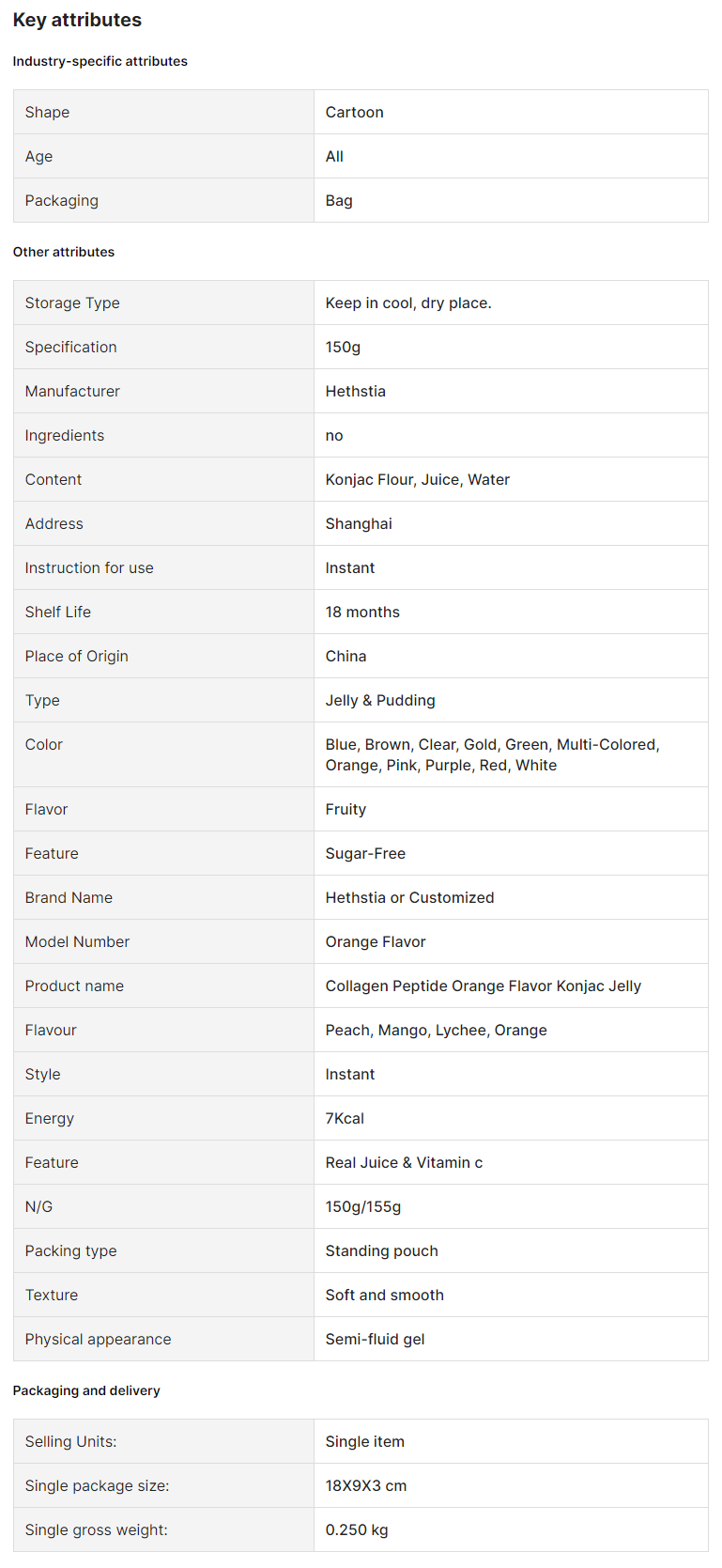Viewport: 722px width, 1568px height.
Task: Select Keep in cool, dry place text
Action: click(408, 303)
